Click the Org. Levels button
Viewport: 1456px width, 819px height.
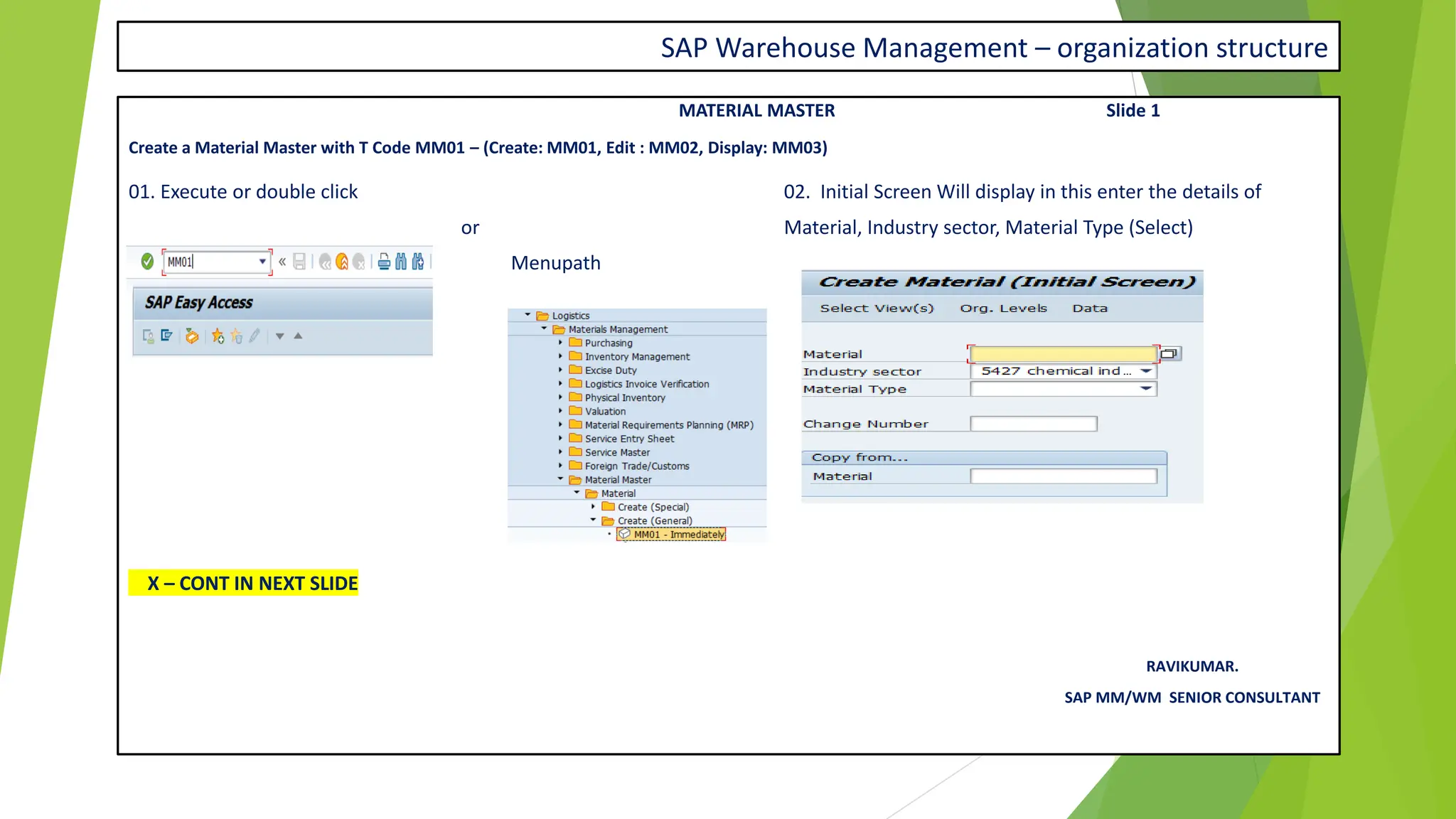(x=1003, y=309)
